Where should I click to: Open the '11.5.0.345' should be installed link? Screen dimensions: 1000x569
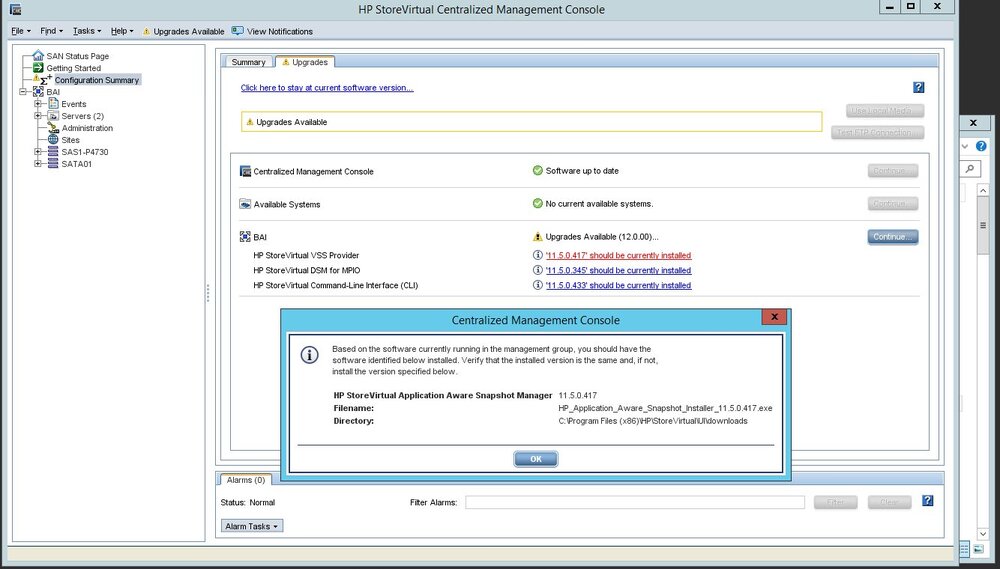[x=619, y=270]
